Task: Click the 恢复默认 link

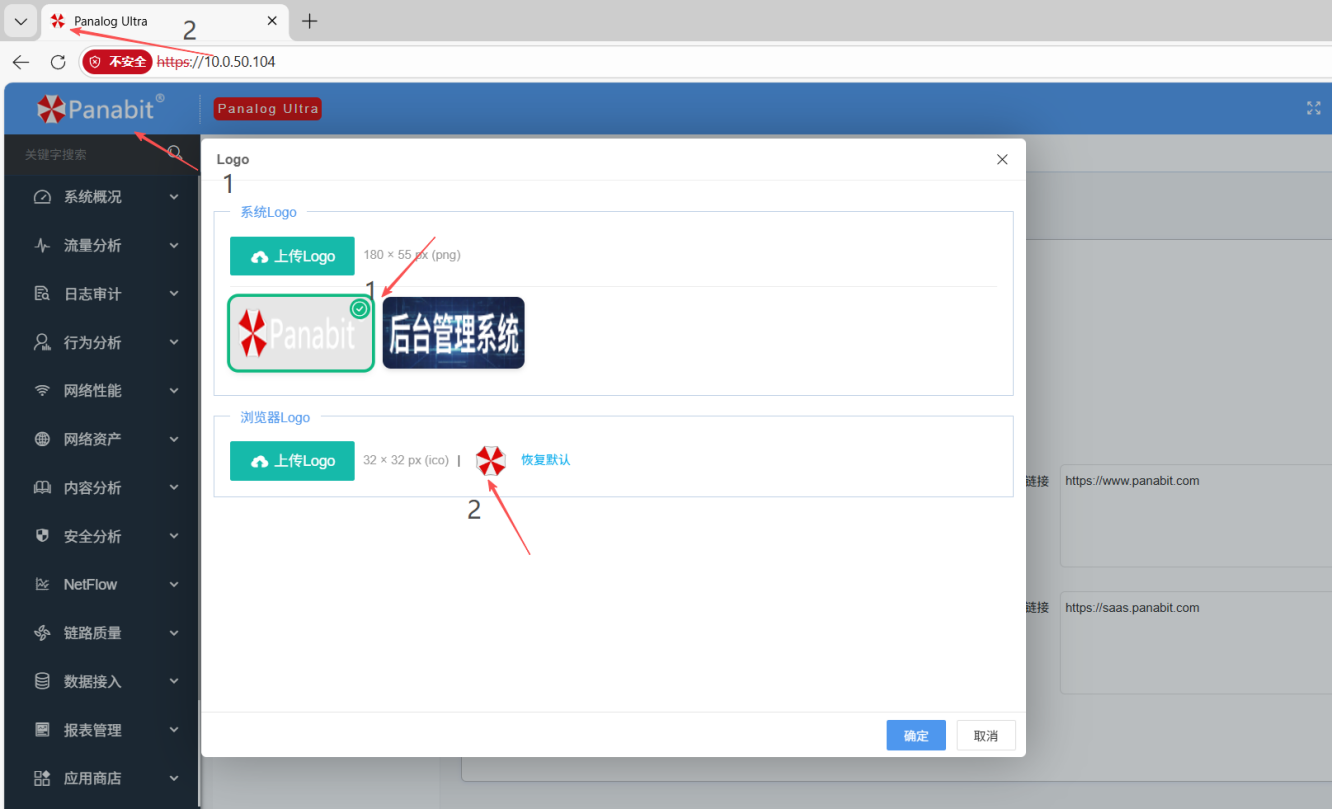Action: (x=545, y=460)
